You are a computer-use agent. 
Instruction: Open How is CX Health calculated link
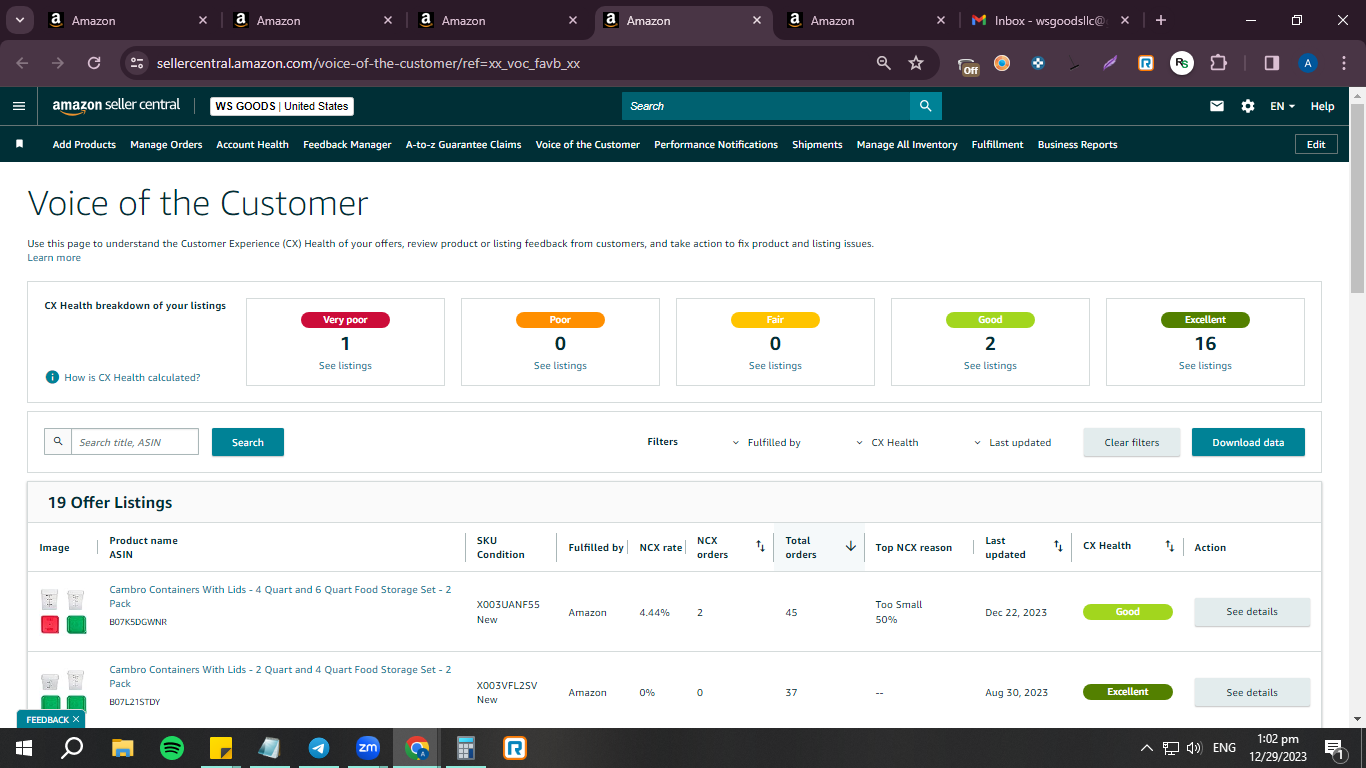[x=132, y=378]
